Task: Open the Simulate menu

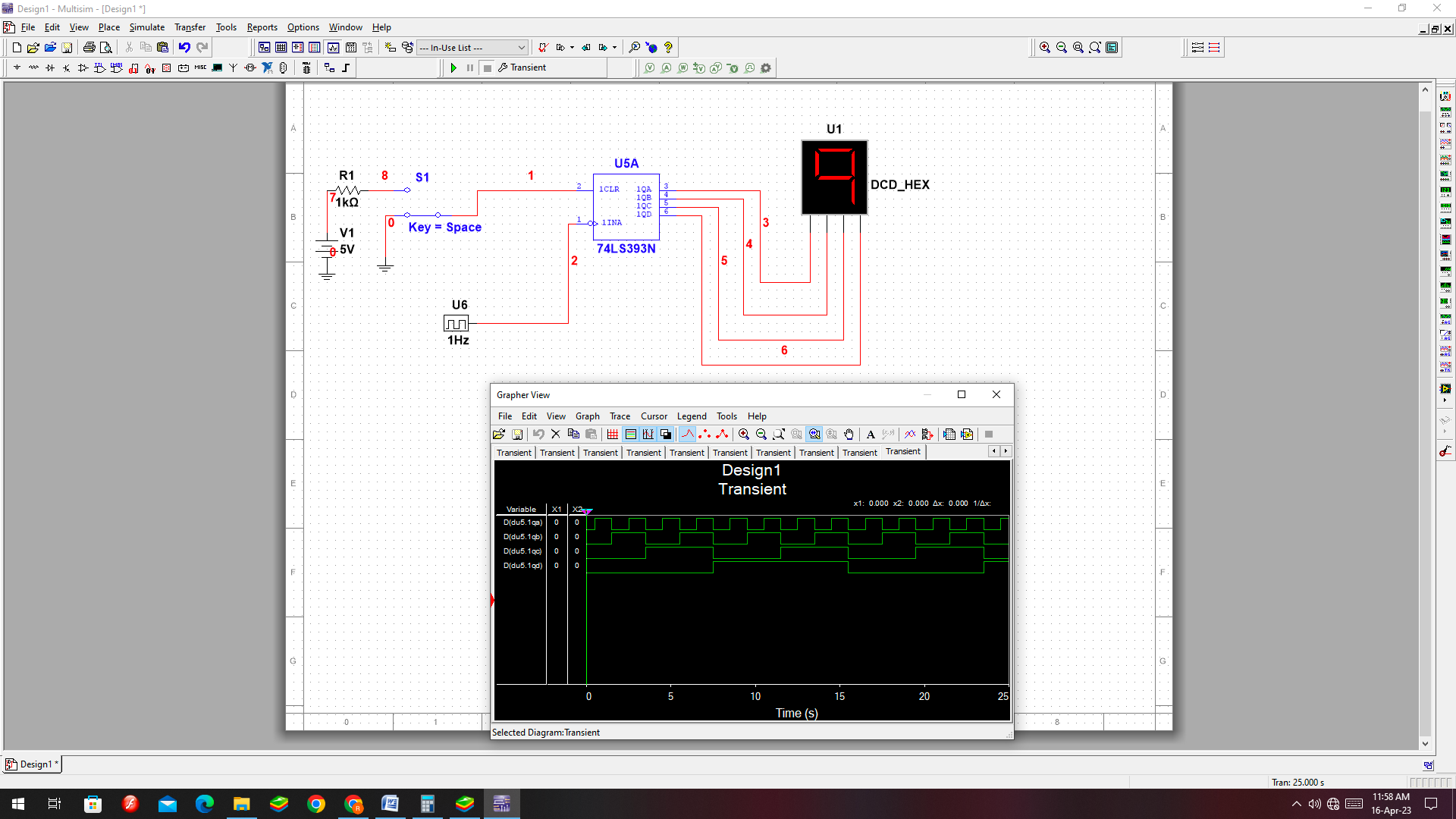Action: (x=146, y=27)
